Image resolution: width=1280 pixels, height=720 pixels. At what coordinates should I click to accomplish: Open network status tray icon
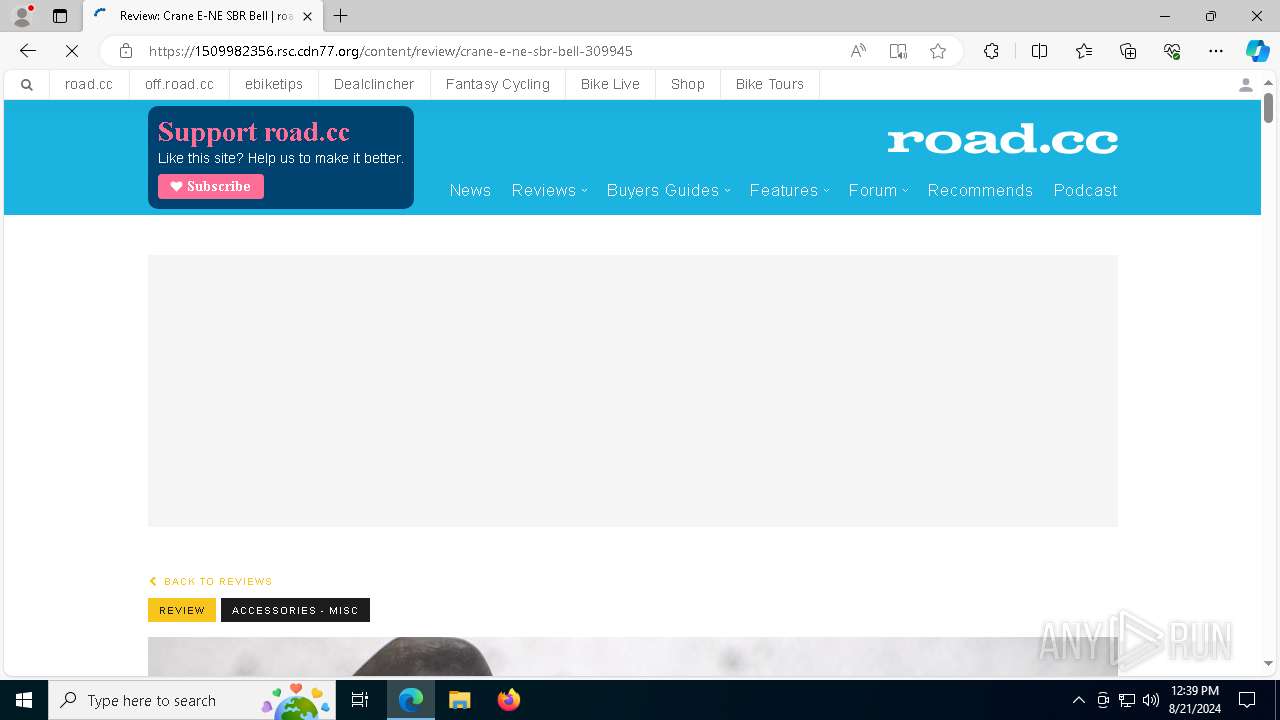1127,700
